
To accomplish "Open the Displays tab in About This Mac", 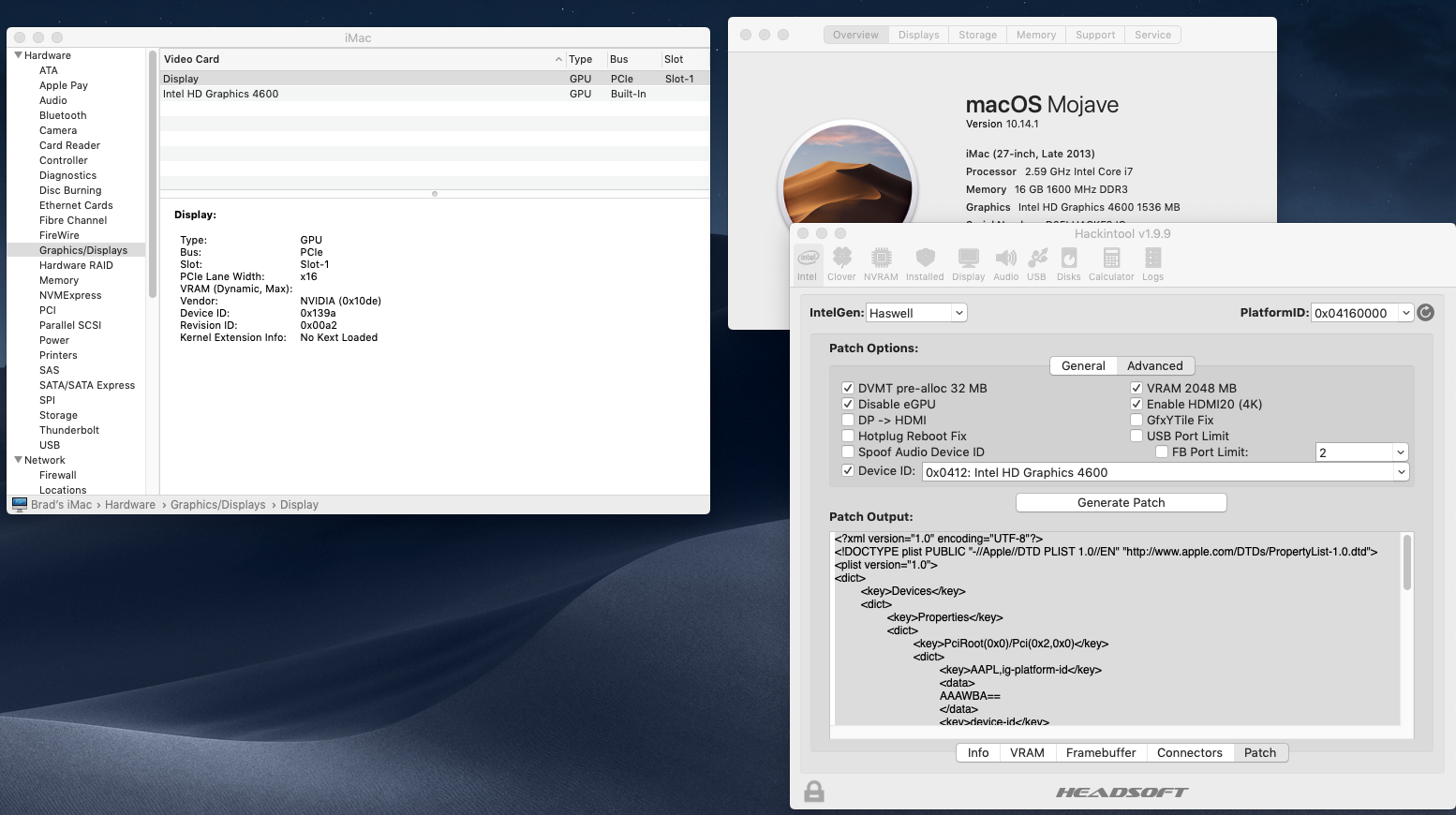I will 918,35.
